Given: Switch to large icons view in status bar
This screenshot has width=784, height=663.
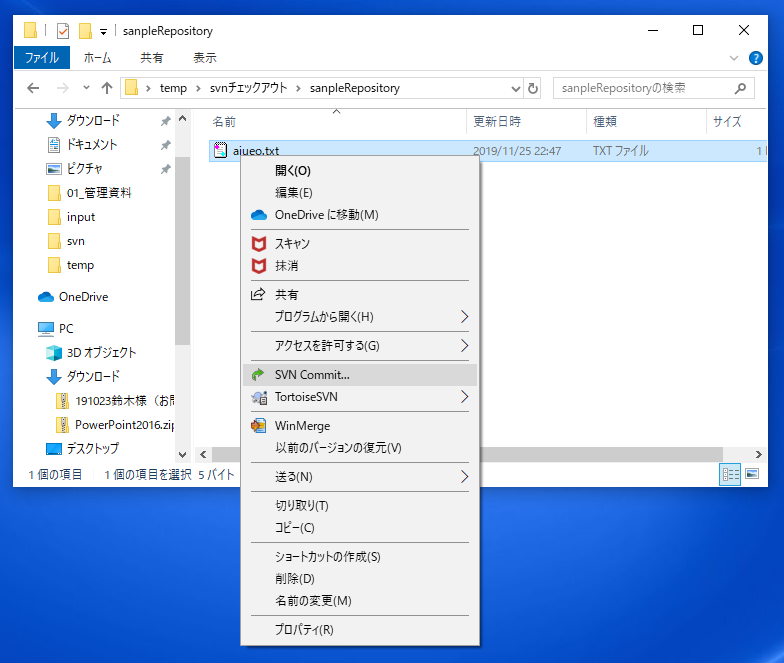Looking at the screenshot, I should point(752,474).
